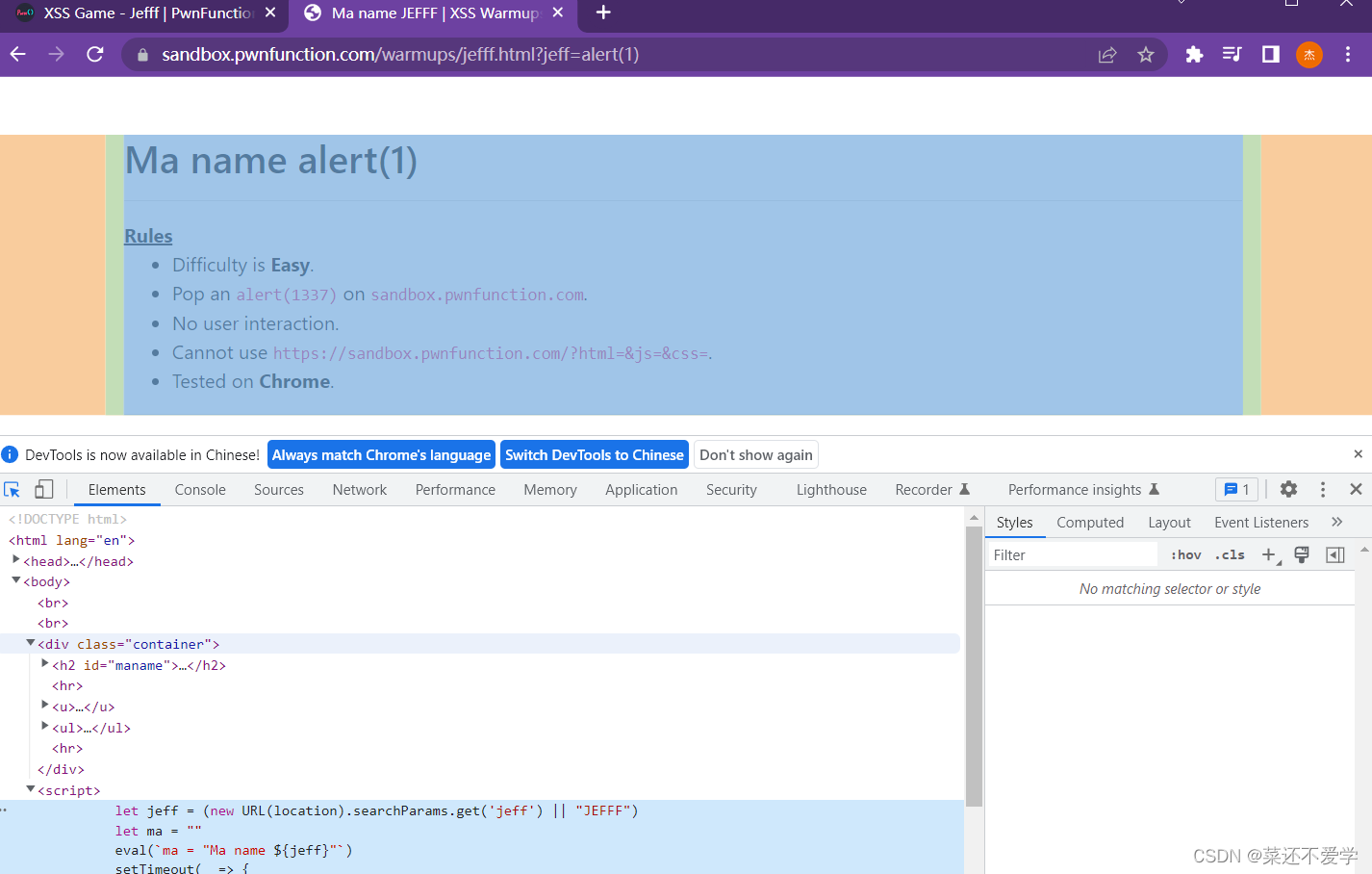
Task: Open the Sources tab
Action: [x=279, y=490]
